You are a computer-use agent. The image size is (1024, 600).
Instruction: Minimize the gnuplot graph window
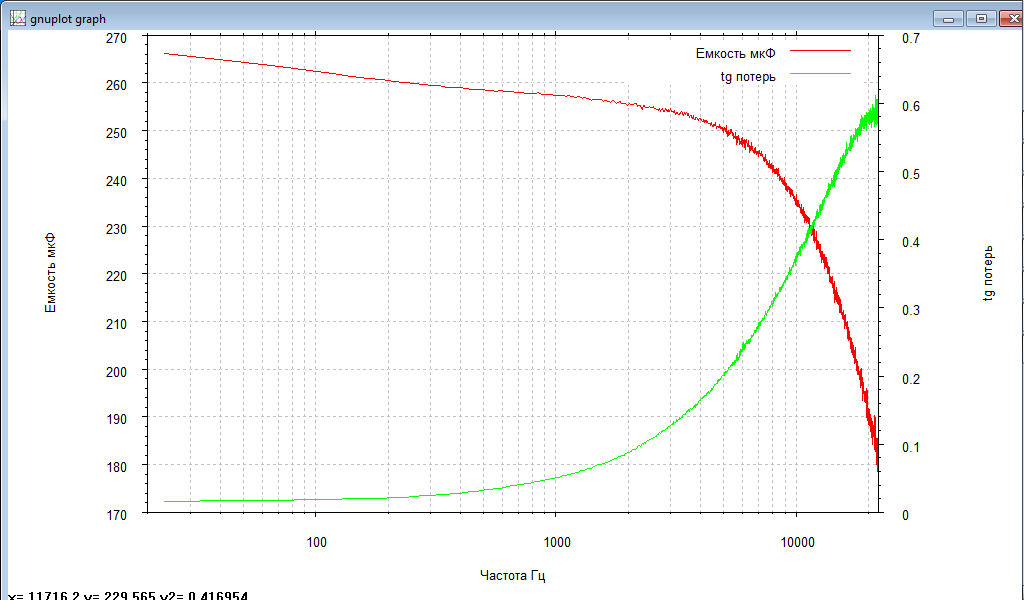click(948, 19)
